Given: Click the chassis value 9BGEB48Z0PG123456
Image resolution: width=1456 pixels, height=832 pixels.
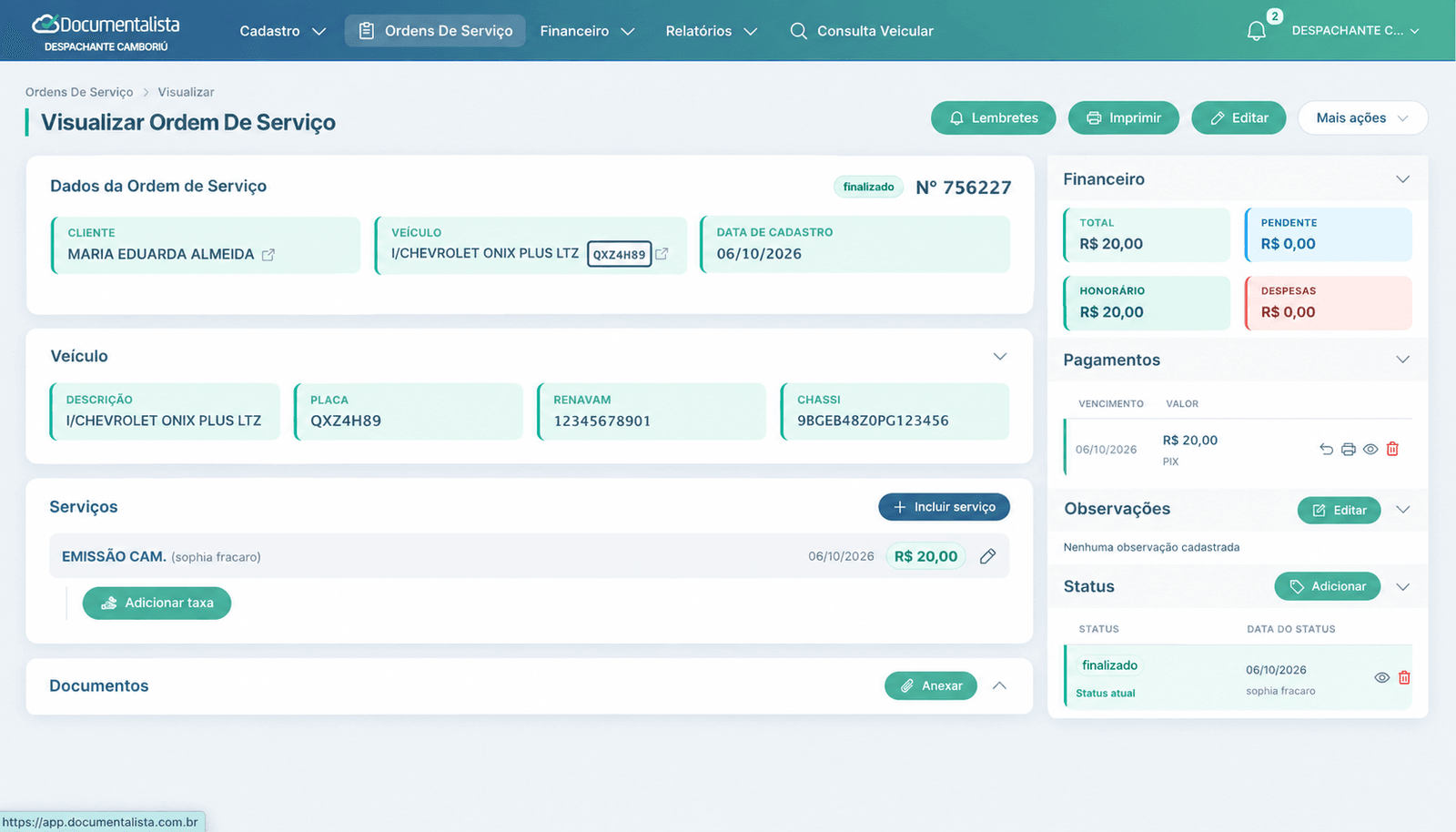Looking at the screenshot, I should click(873, 421).
